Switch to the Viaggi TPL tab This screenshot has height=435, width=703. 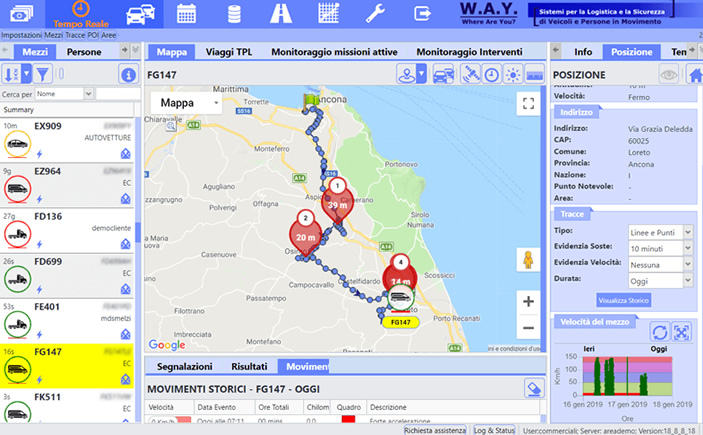coord(229,52)
